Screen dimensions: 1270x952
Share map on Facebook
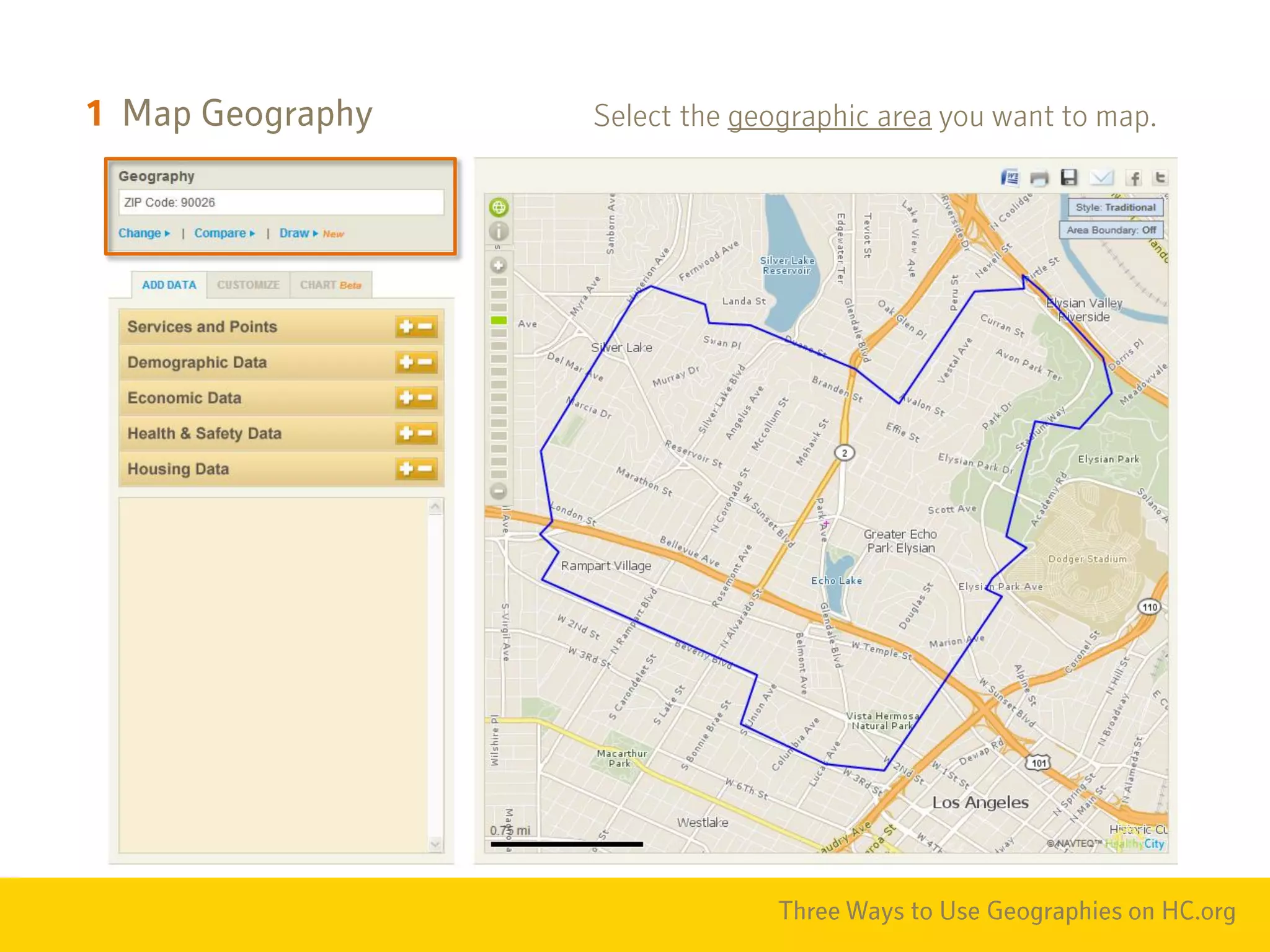tap(1134, 178)
